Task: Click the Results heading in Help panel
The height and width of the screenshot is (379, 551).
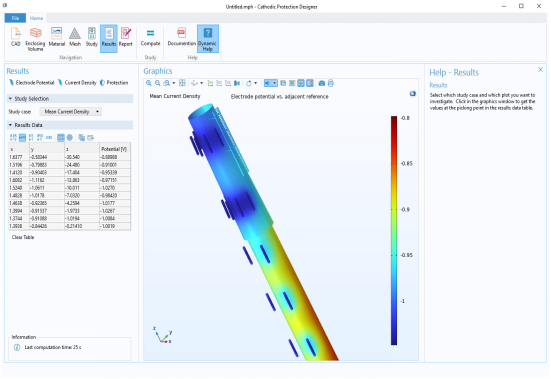Action: [x=438, y=85]
